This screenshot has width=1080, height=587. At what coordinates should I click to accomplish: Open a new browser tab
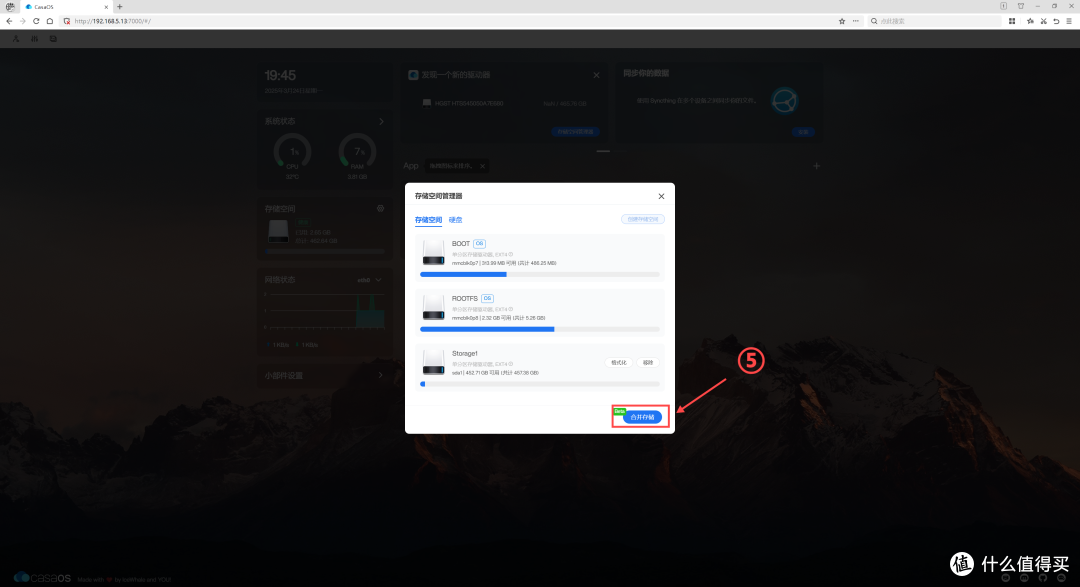pos(119,7)
